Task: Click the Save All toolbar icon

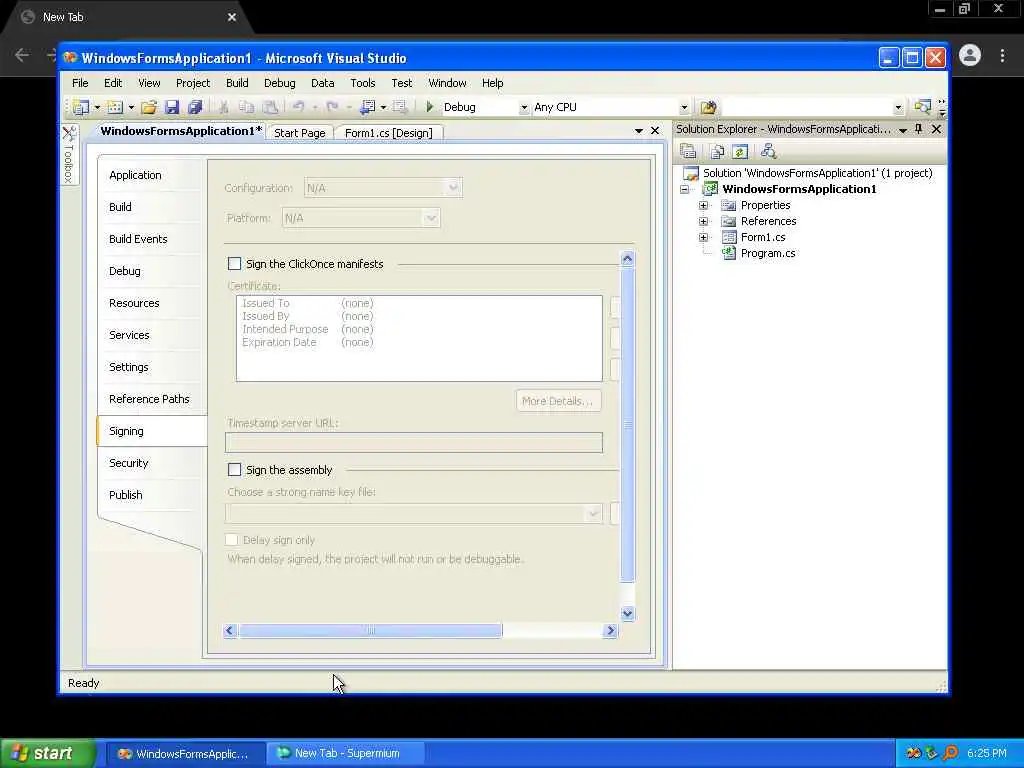Action: tap(195, 107)
